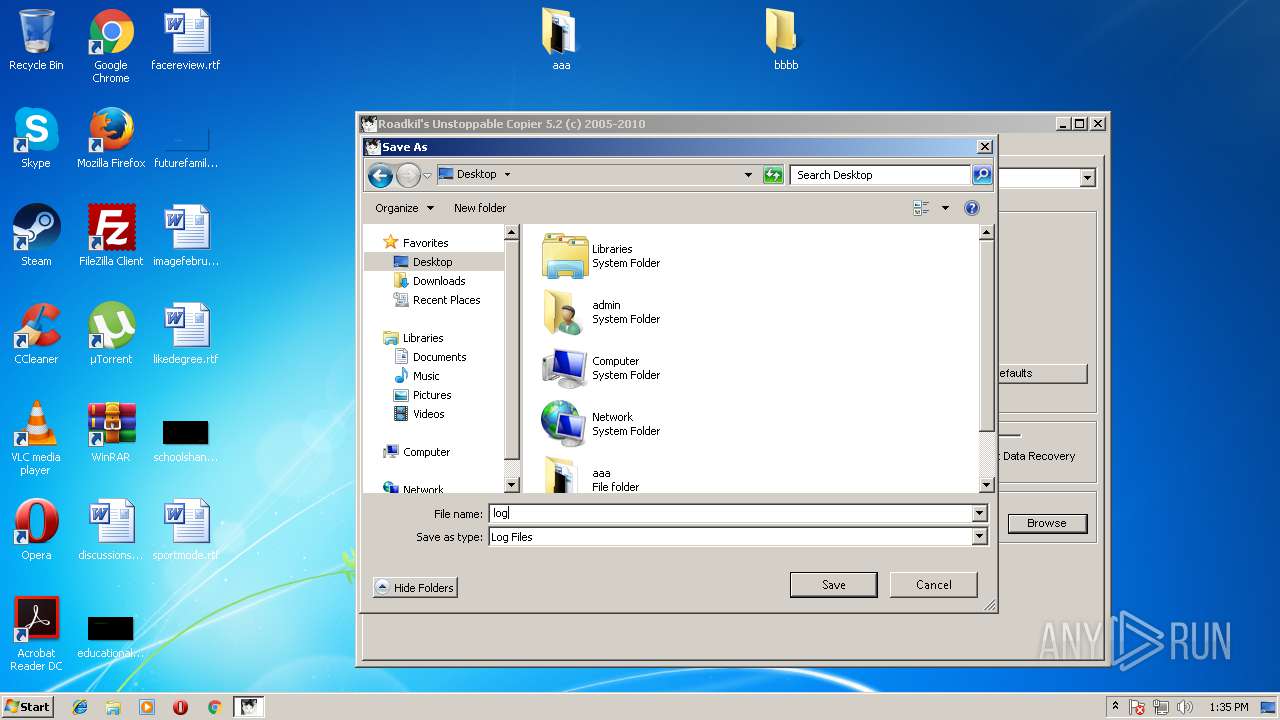Select the bbbb folder on desktop

(786, 40)
